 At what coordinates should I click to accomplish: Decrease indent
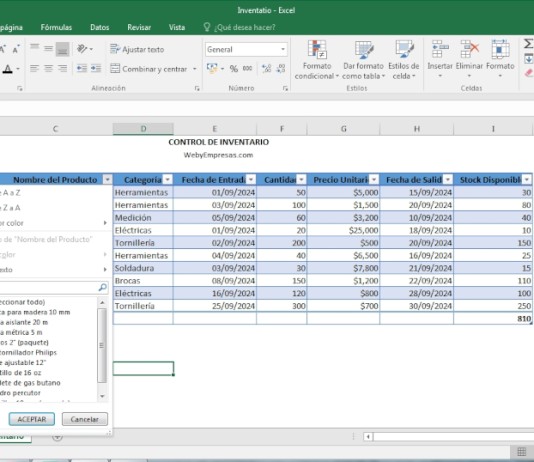(81, 68)
